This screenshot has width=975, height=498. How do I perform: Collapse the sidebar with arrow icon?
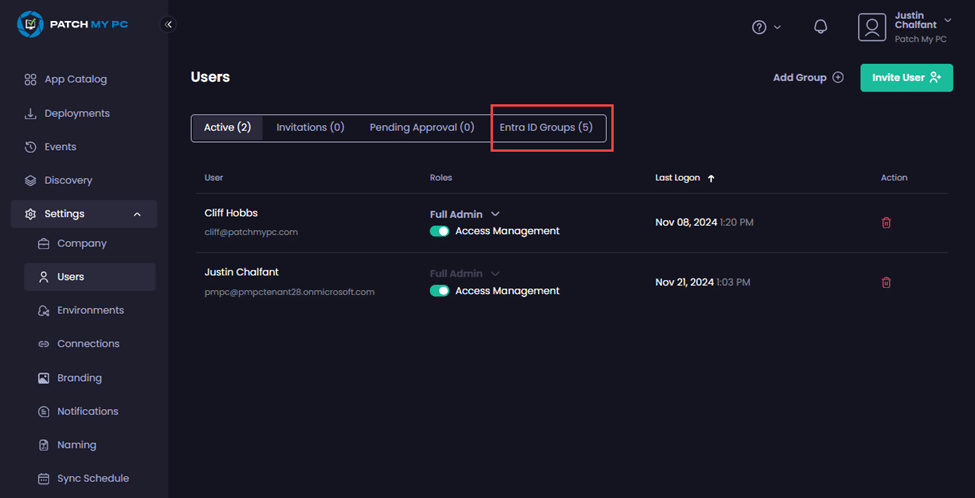pyautogui.click(x=168, y=24)
